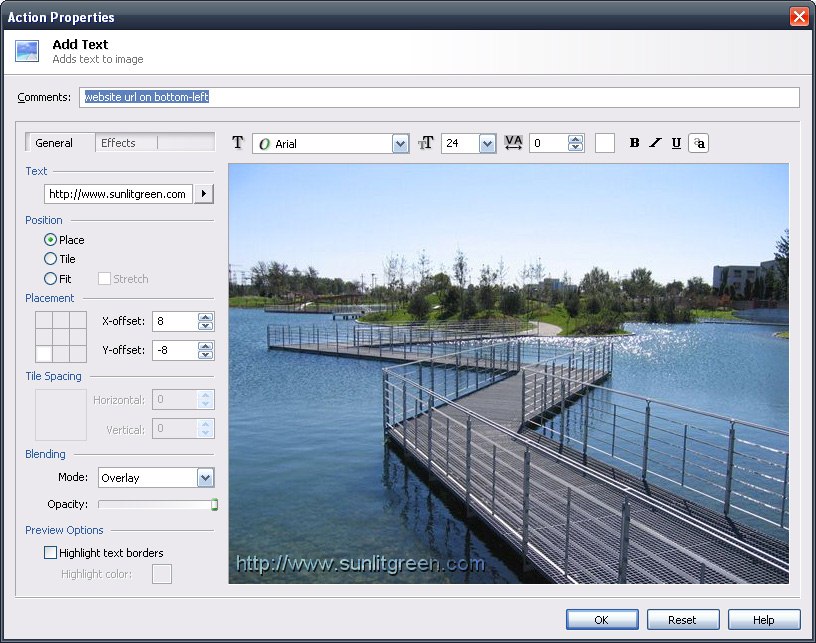The image size is (816, 643).
Task: Select the Tile position option
Action: pyautogui.click(x=50, y=259)
